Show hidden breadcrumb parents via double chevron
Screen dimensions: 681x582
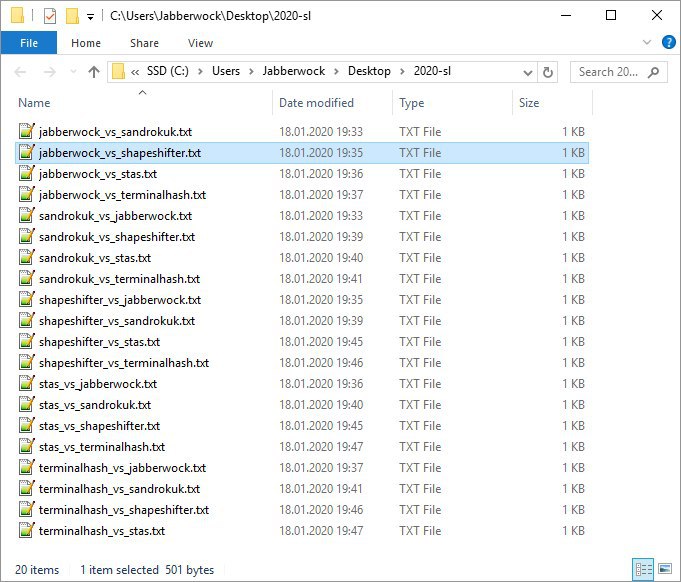coord(135,72)
